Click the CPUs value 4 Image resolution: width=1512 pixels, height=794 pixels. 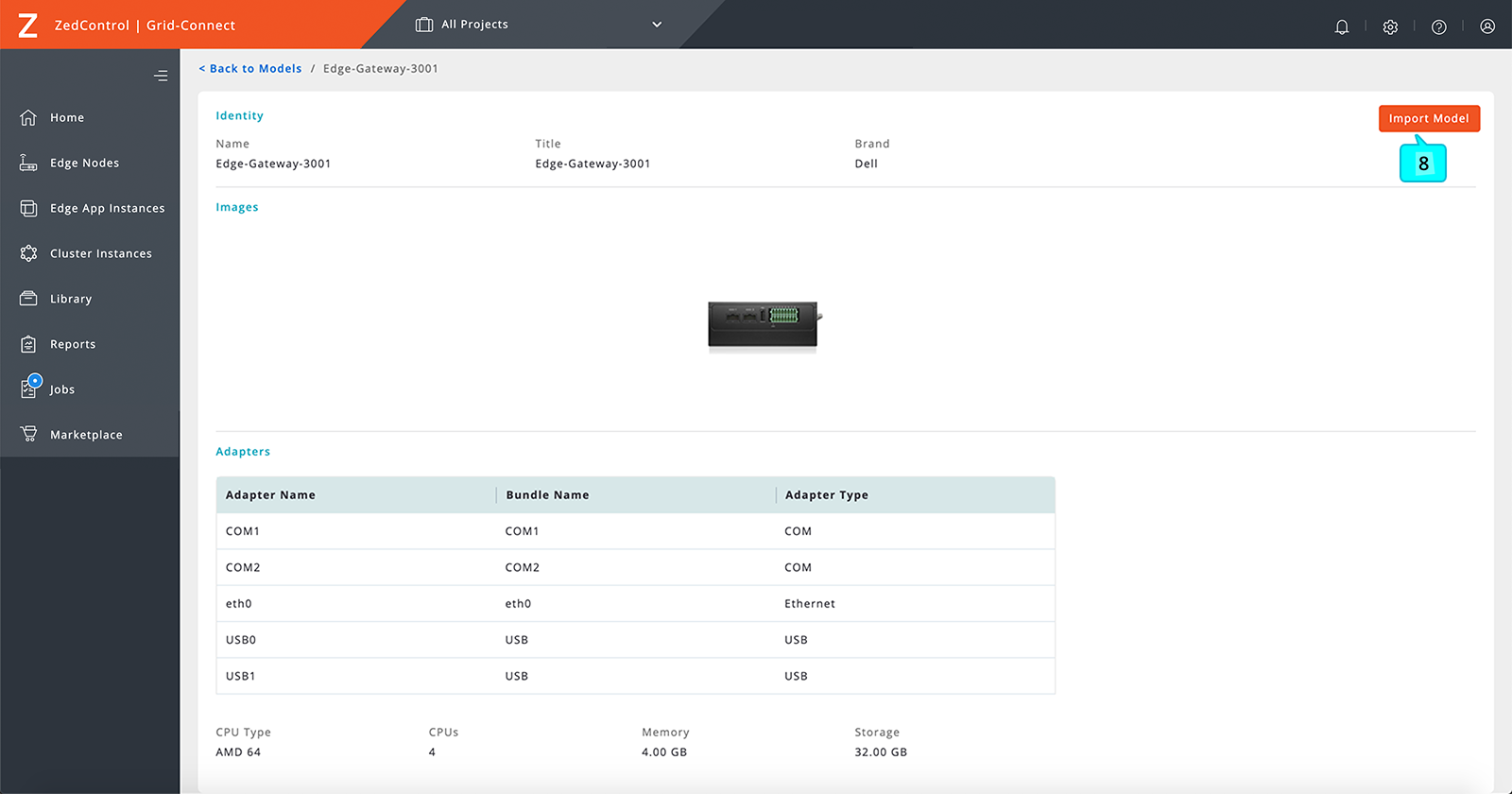coord(432,752)
